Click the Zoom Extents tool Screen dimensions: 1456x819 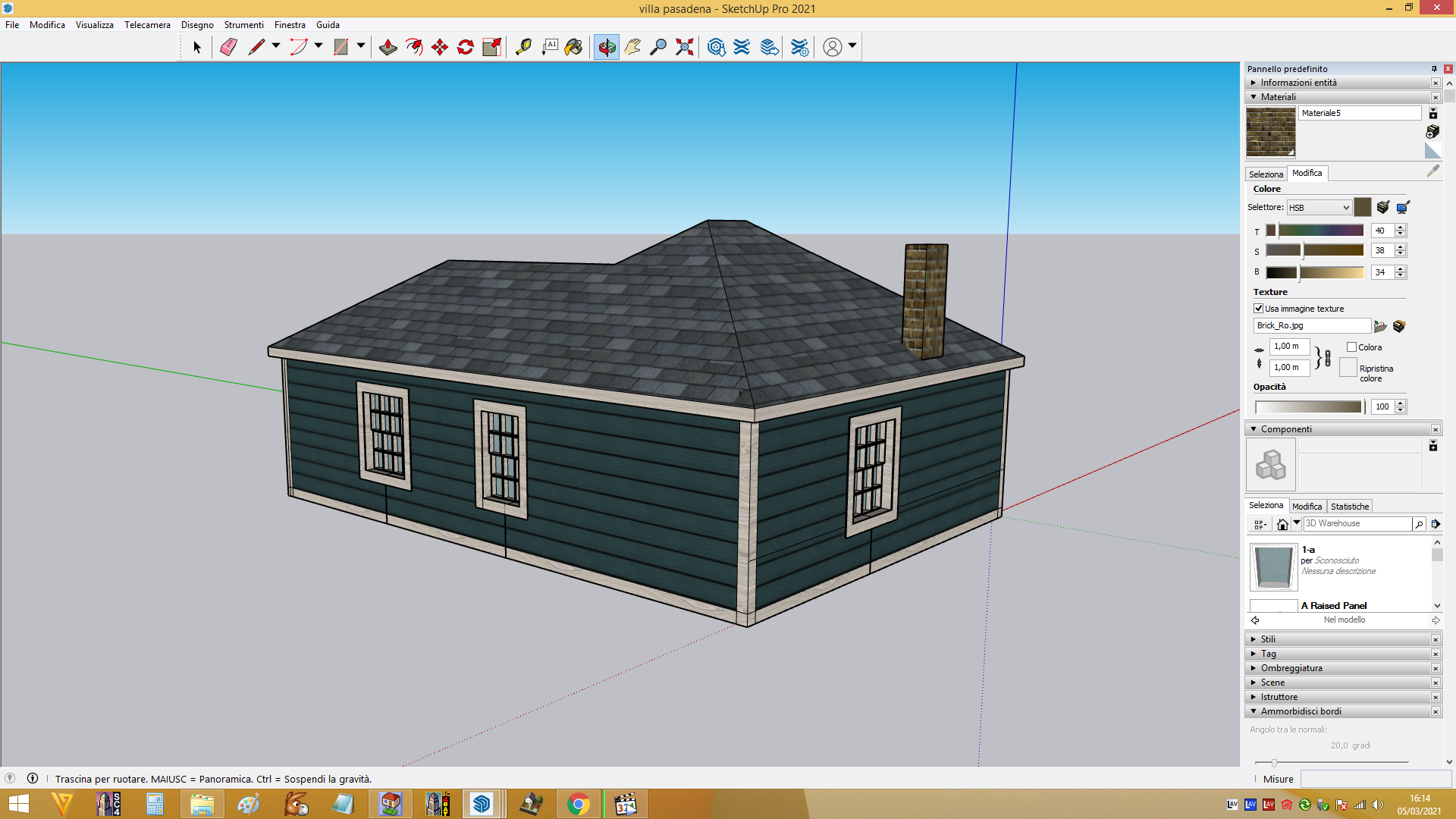coord(685,47)
